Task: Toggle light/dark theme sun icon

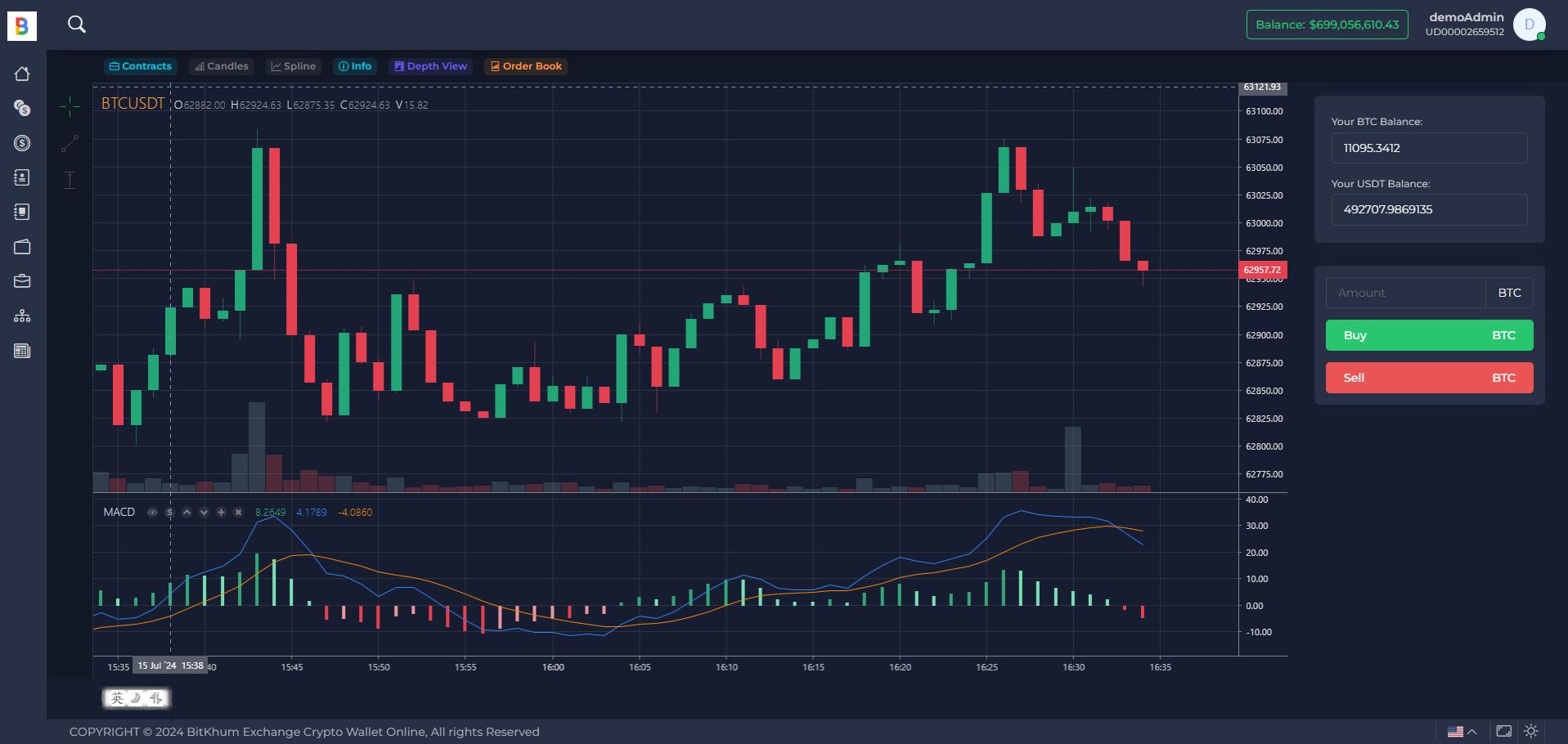Action: coord(1531,731)
